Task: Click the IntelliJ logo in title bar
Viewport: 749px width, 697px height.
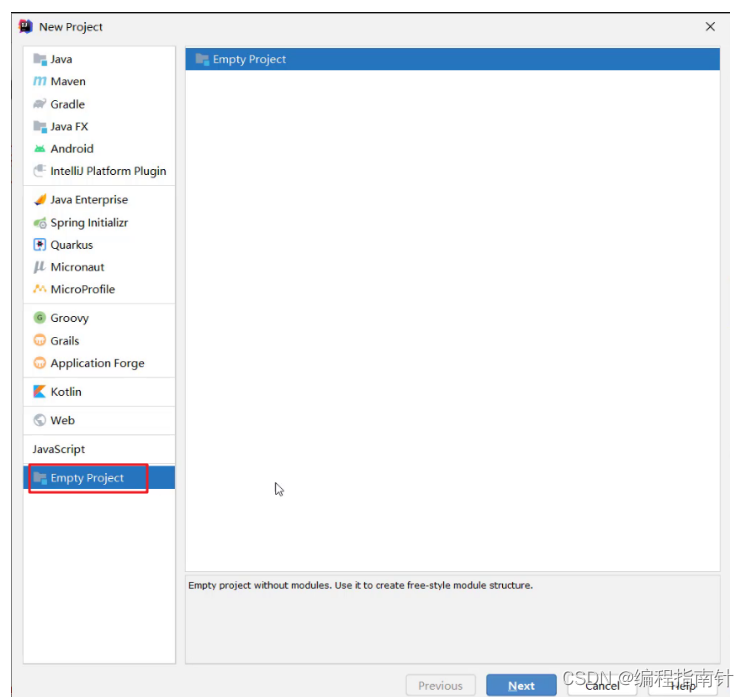Action: point(26,26)
